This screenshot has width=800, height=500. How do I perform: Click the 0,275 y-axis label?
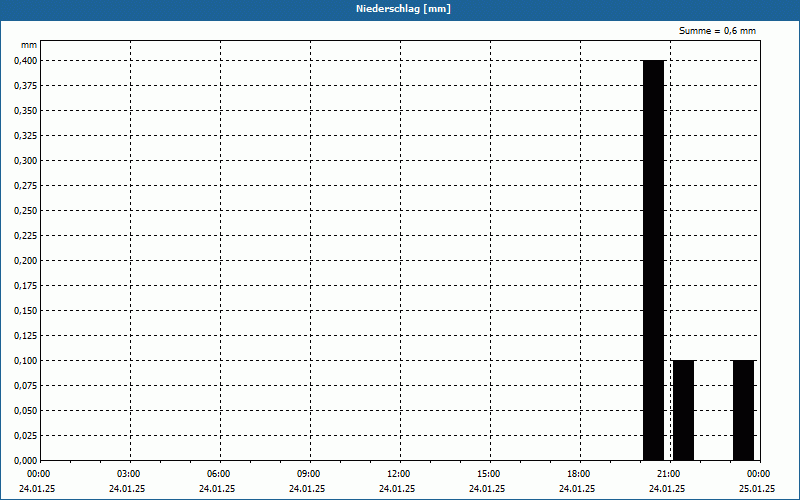26,186
